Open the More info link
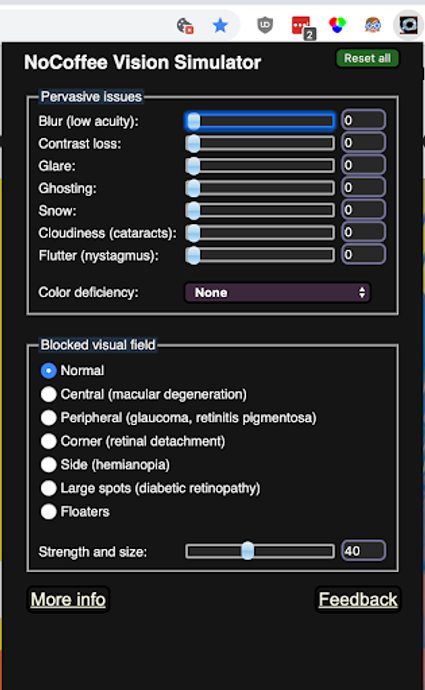Viewport: 425px width, 690px height. coord(68,599)
